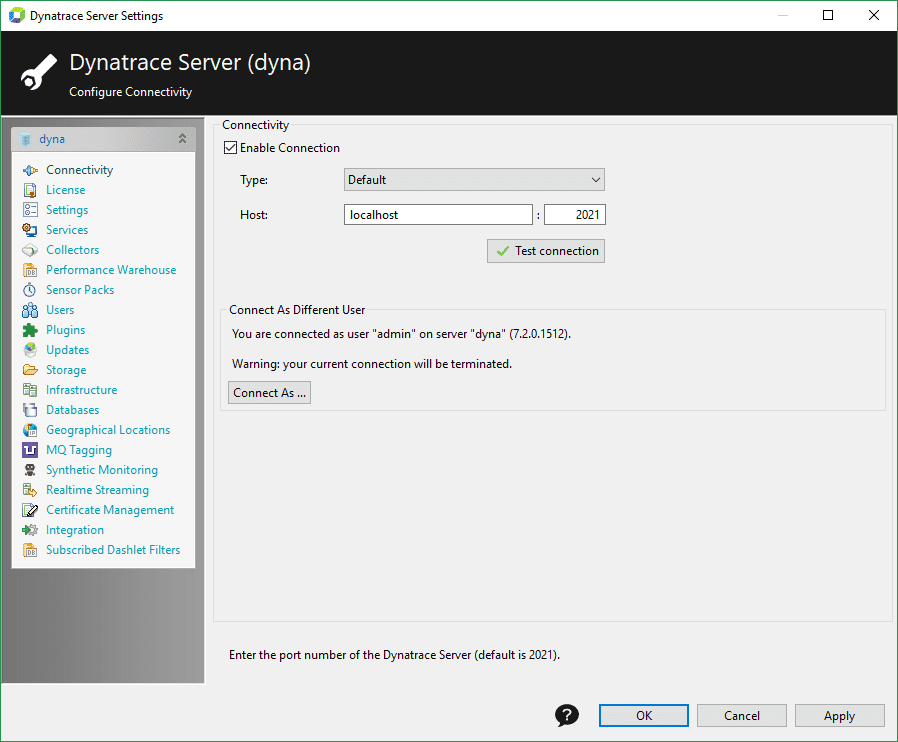Click the Performance Warehouse icon
Image resolution: width=898 pixels, height=742 pixels.
(30, 270)
